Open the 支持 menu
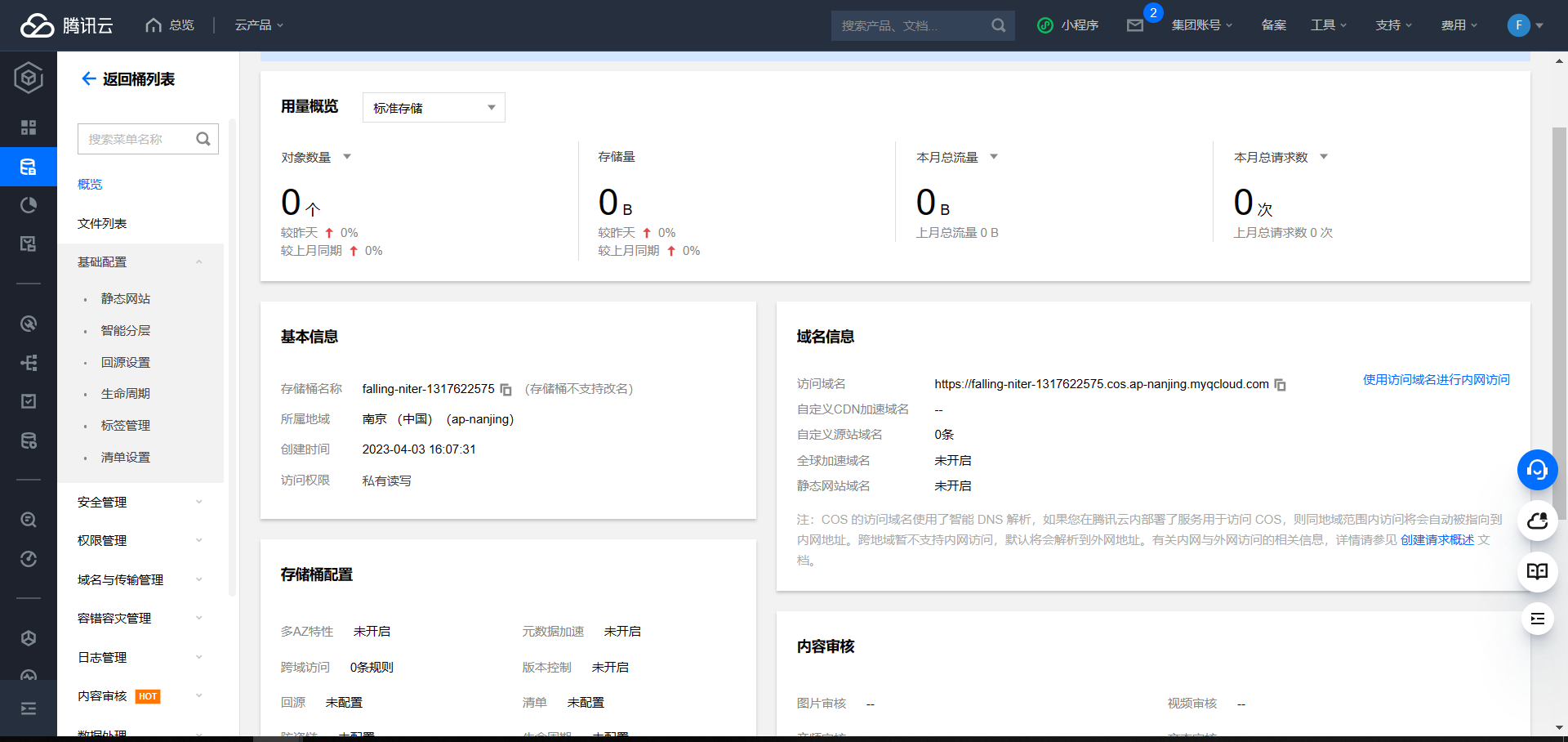The image size is (1568, 742). pyautogui.click(x=1394, y=25)
